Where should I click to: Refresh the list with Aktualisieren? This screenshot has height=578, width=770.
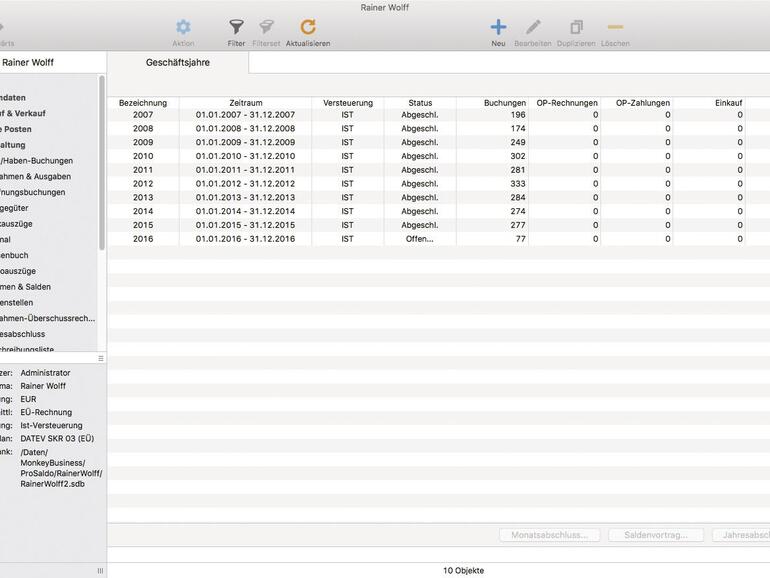point(308,28)
